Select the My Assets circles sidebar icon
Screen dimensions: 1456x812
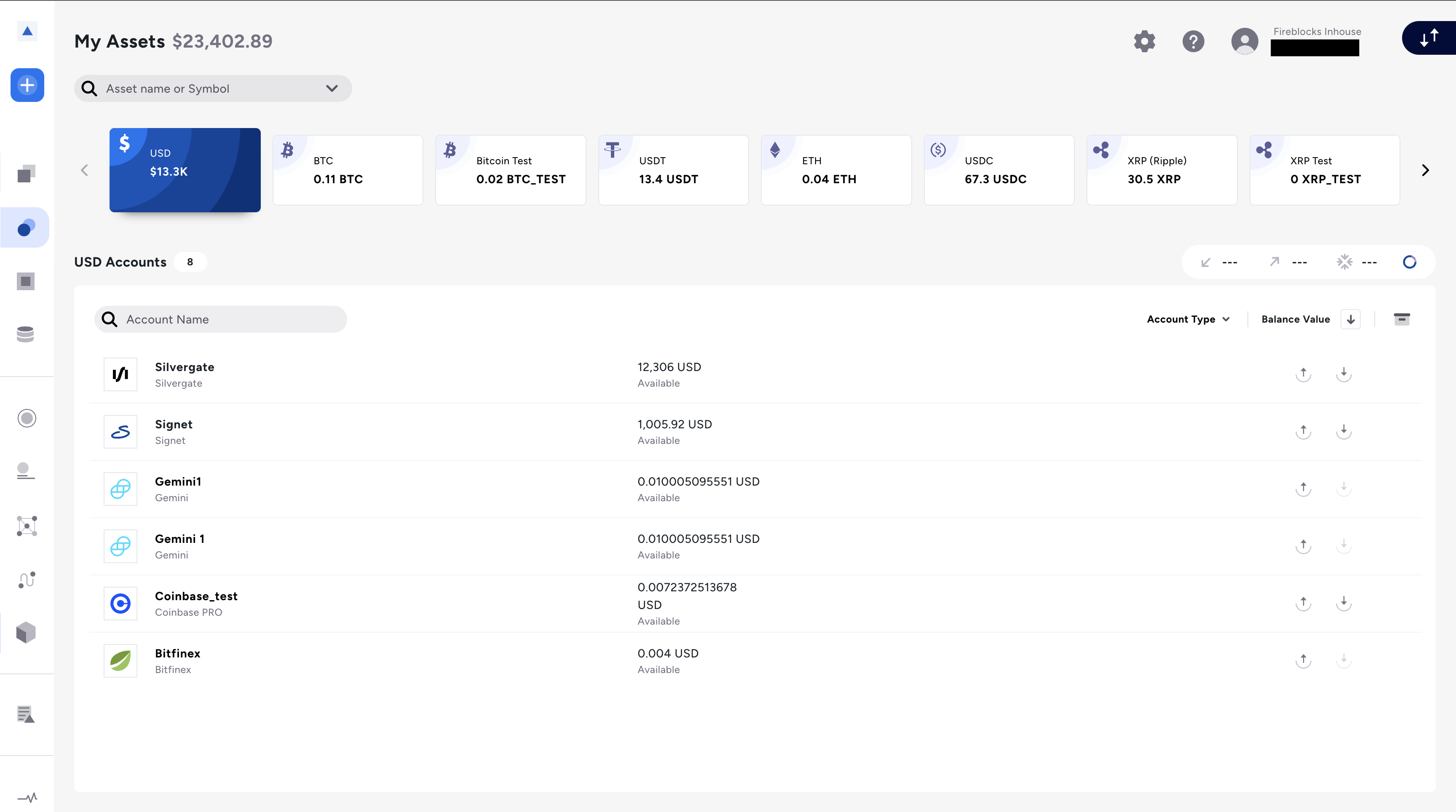pos(26,228)
